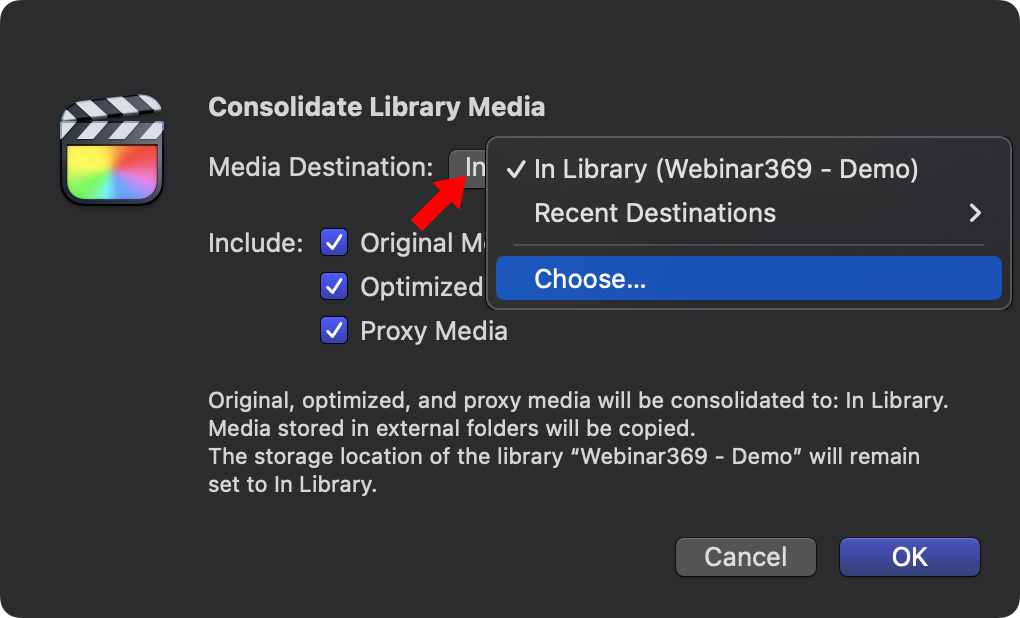This screenshot has width=1020, height=618.
Task: Toggle the Optimized Media checkbox
Action: (x=334, y=286)
